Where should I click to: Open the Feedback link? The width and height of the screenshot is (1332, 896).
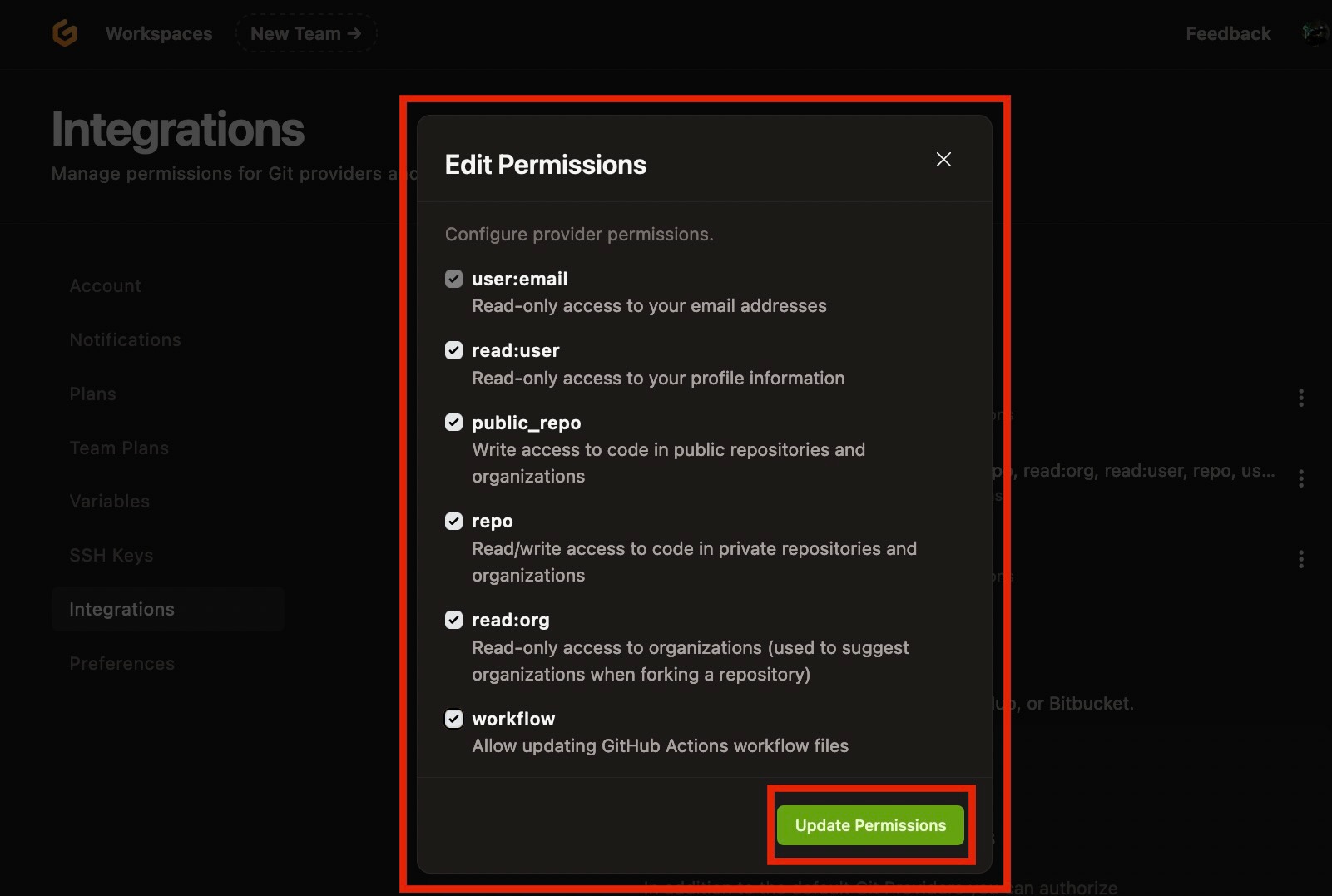point(1228,33)
